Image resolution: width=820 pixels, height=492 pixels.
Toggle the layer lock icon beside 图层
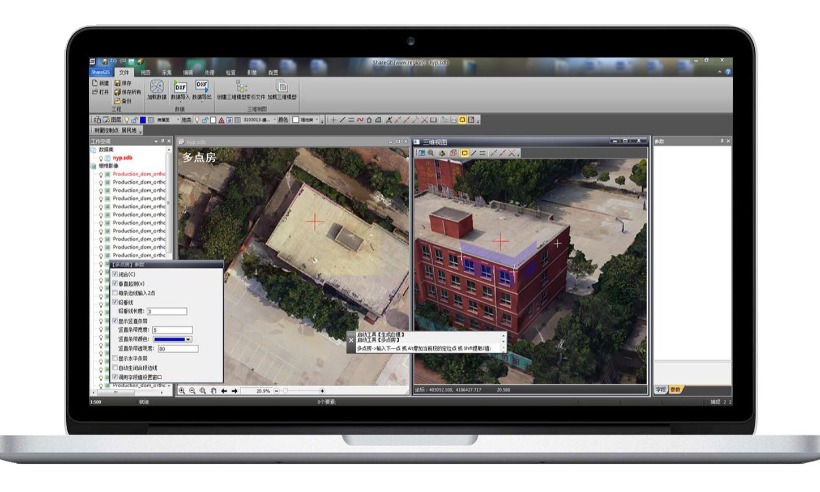(134, 120)
